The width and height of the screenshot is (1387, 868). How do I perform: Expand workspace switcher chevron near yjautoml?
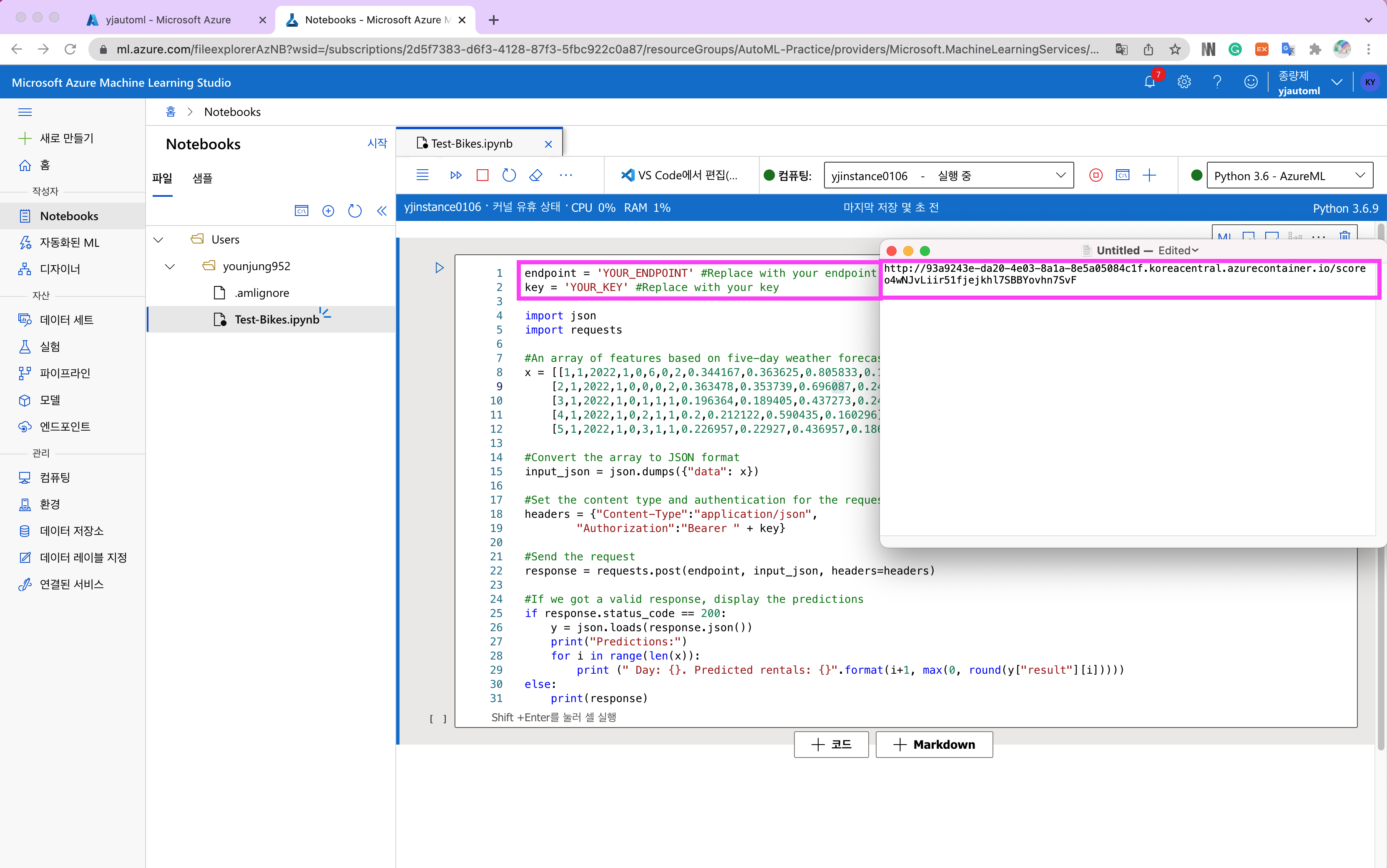[1337, 82]
